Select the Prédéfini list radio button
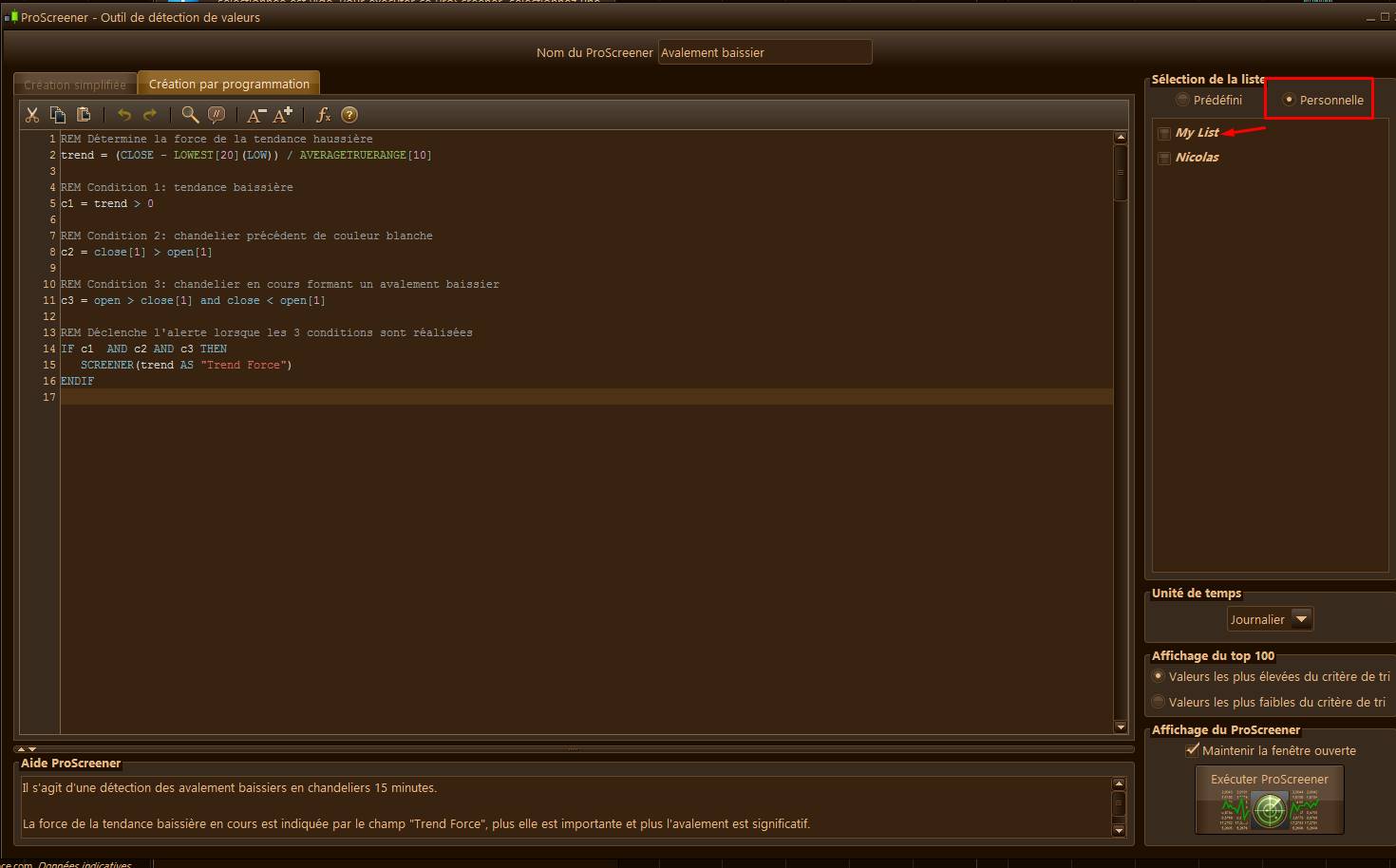Image resolution: width=1396 pixels, height=868 pixels. pyautogui.click(x=1182, y=100)
